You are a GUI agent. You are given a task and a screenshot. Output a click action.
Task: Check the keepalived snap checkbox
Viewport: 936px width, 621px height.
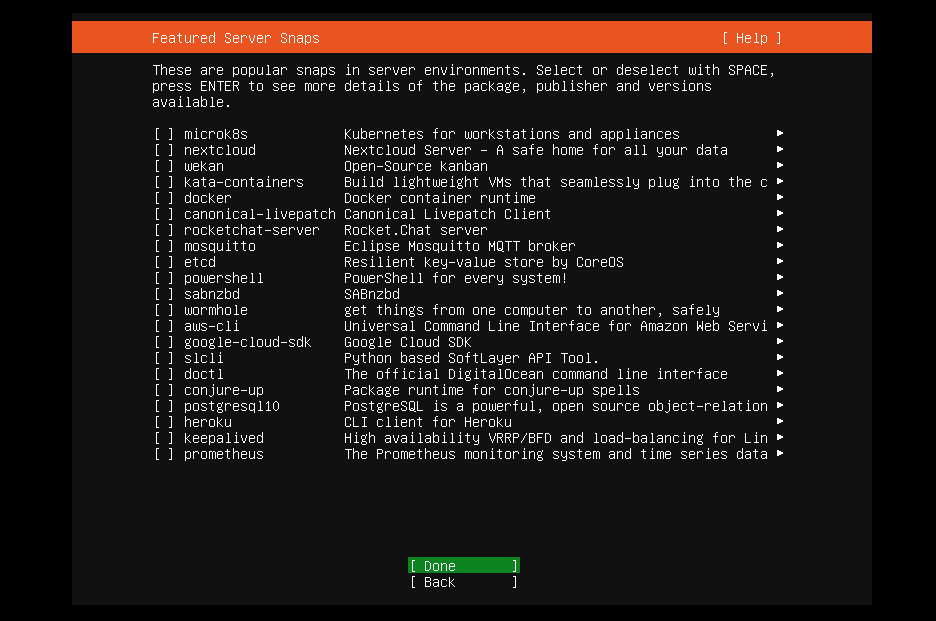(163, 438)
